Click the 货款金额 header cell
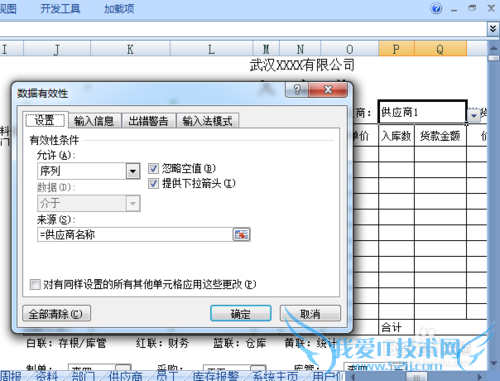This screenshot has width=500, height=381. (x=440, y=136)
